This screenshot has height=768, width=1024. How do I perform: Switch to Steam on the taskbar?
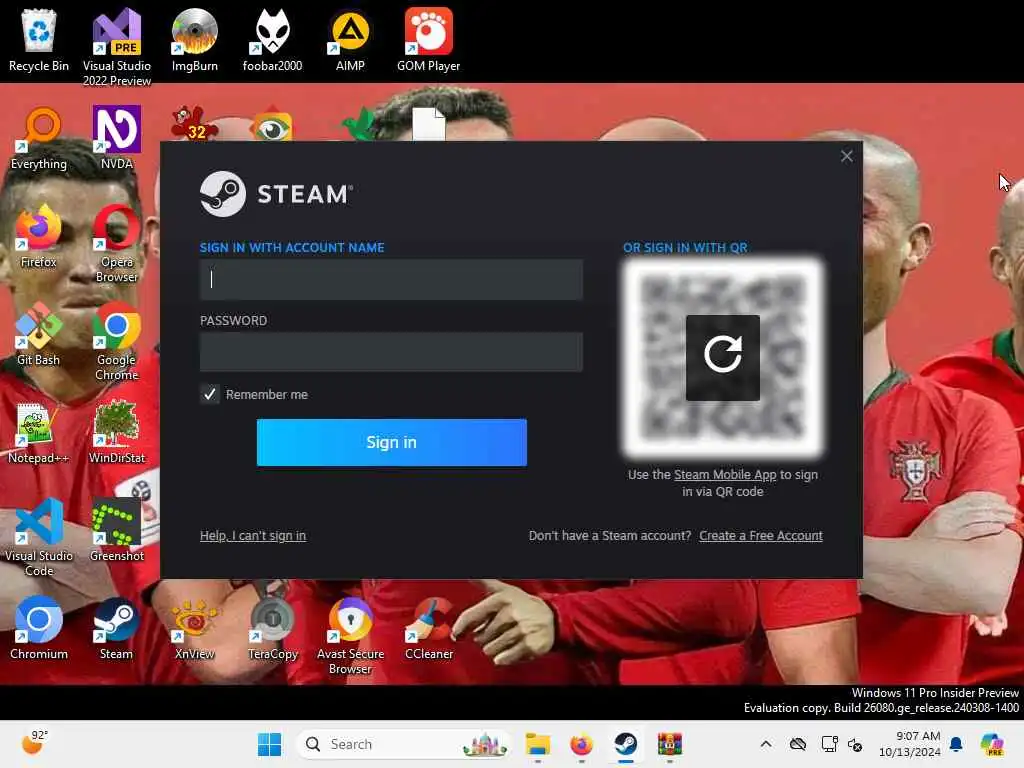click(x=626, y=744)
